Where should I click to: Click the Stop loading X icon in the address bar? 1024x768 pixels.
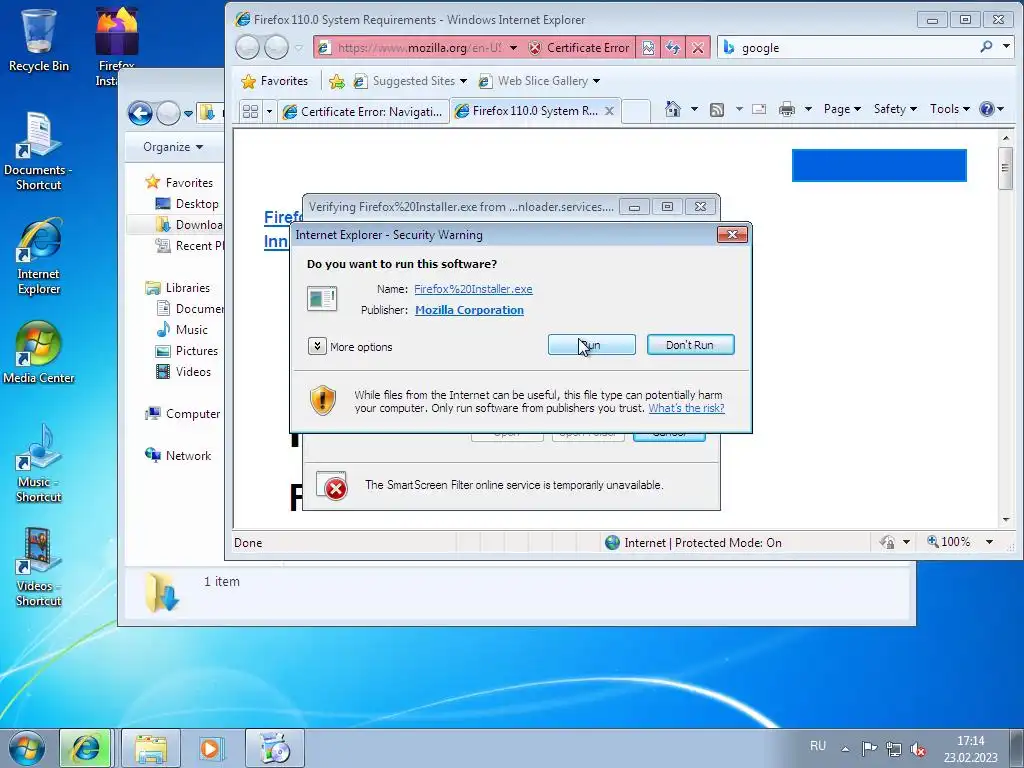698,48
